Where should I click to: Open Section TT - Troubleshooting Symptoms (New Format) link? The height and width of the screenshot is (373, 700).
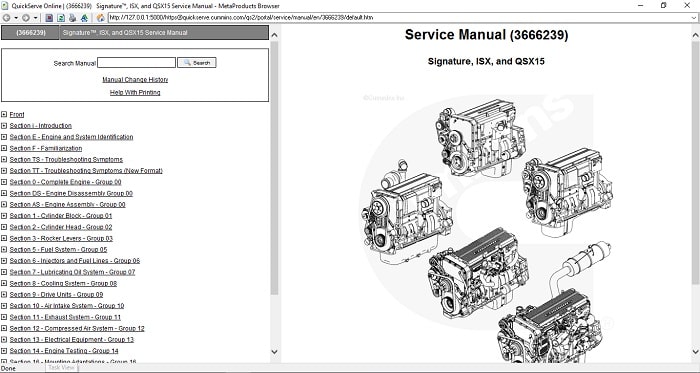86,171
